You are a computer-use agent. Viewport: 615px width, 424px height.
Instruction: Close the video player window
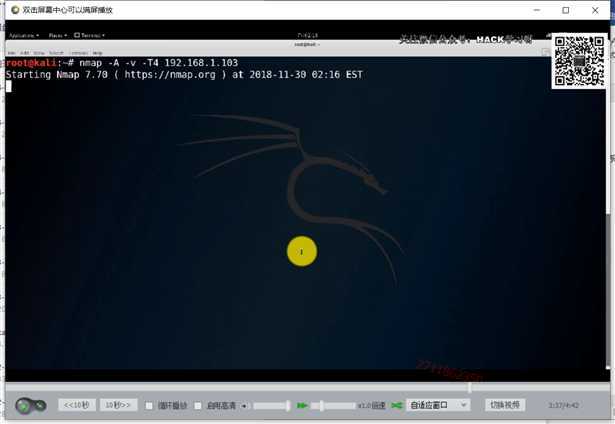(x=595, y=10)
